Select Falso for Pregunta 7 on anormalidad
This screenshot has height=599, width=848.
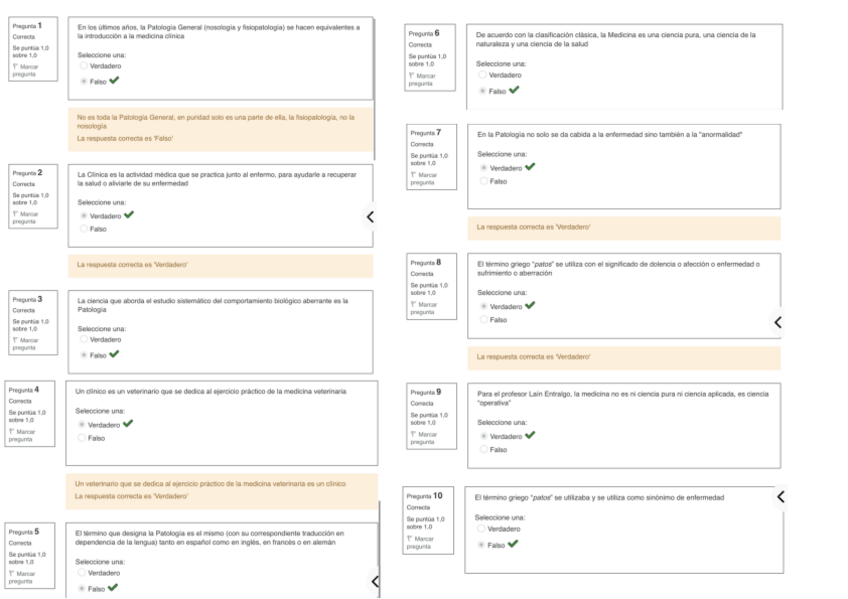(483, 181)
